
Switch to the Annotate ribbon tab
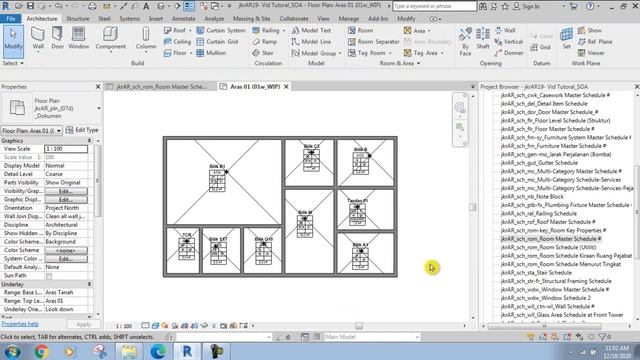tap(183, 19)
